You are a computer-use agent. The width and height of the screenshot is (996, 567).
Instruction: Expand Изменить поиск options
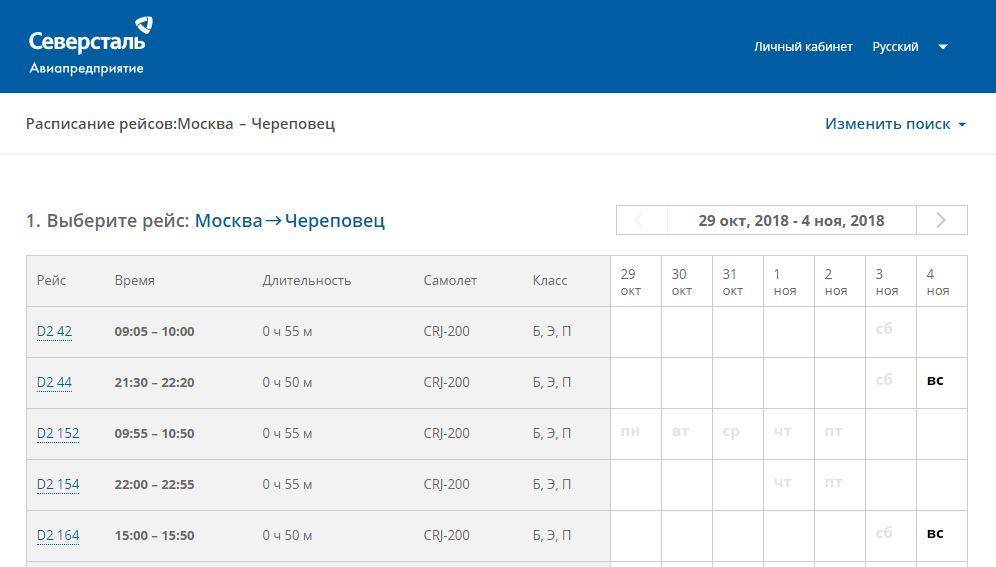point(895,123)
